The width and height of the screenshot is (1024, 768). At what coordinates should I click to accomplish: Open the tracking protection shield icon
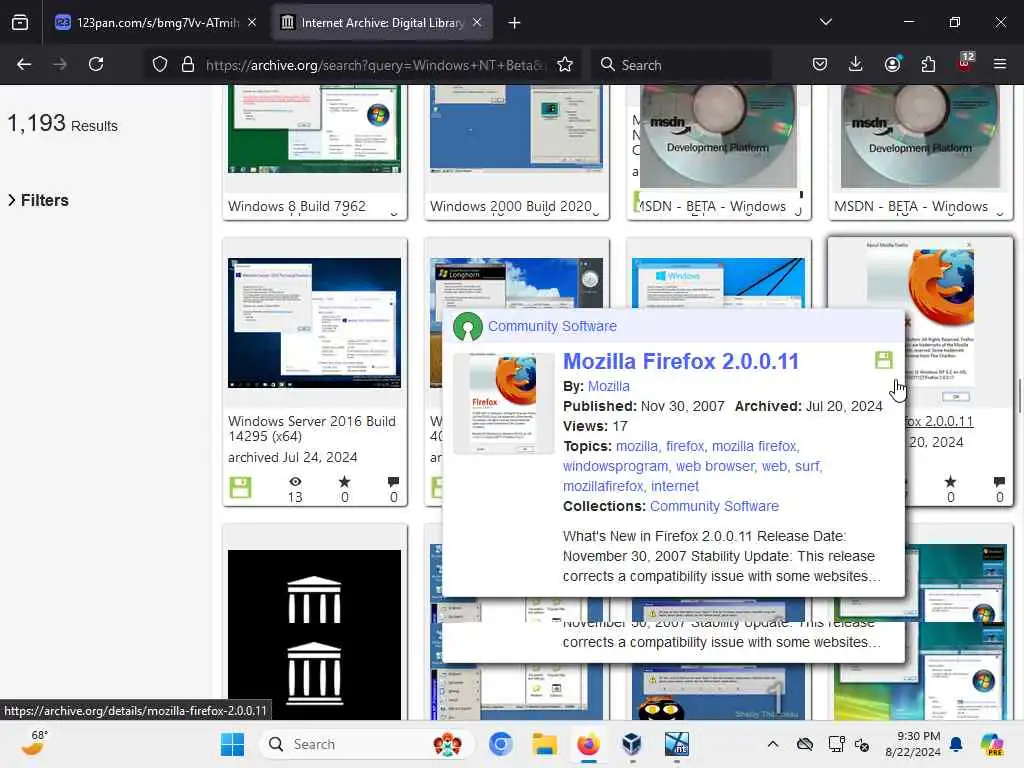tap(160, 64)
